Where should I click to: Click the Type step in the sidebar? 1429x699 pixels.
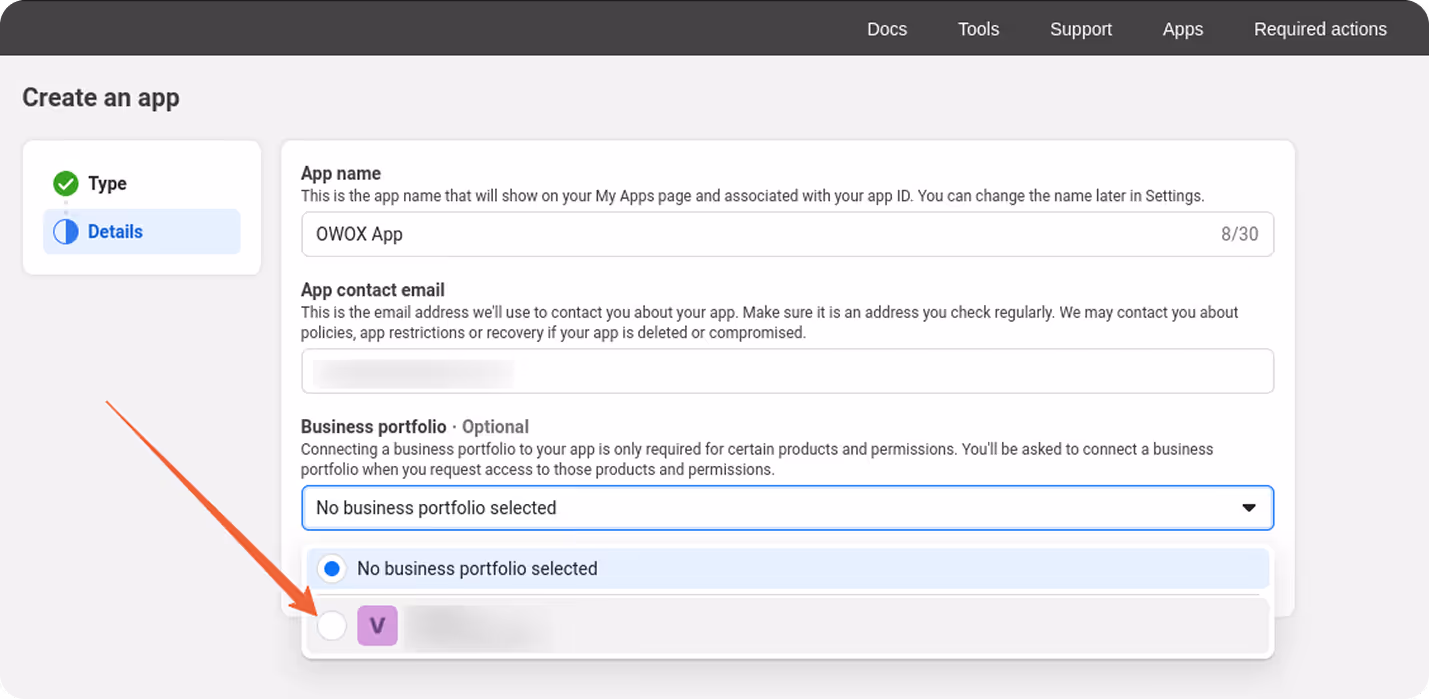(103, 183)
